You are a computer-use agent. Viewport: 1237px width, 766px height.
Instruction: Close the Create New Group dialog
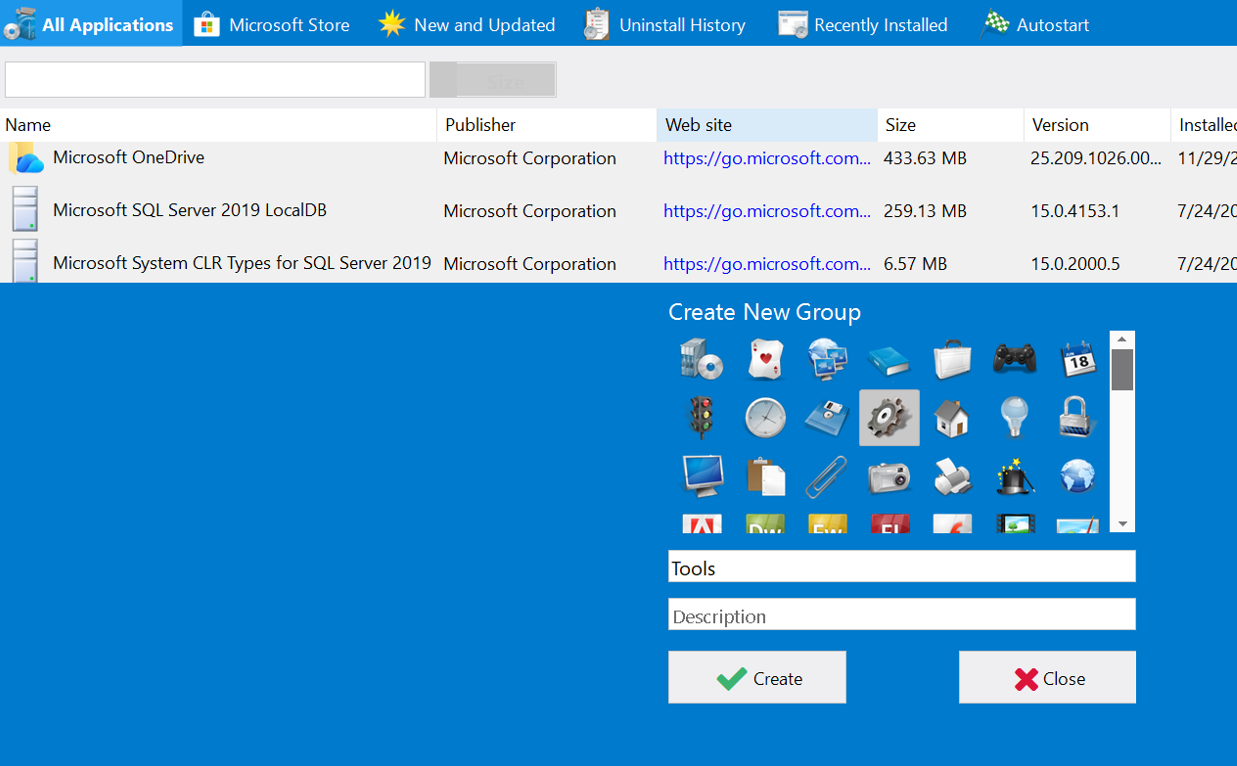1047,678
